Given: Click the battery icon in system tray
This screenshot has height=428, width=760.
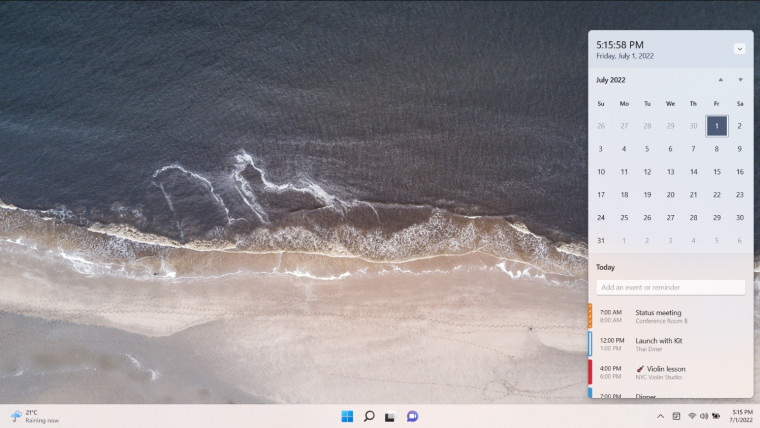Looking at the screenshot, I should point(716,416).
